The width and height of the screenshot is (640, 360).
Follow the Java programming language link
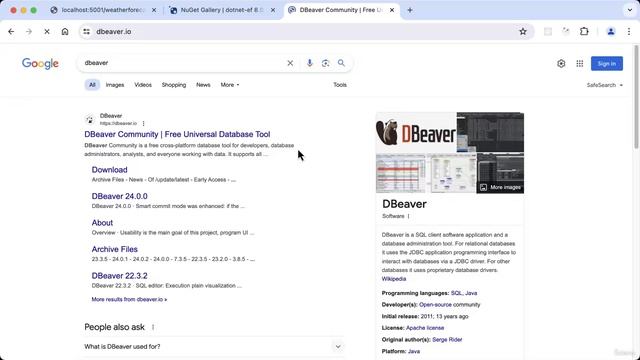[x=471, y=293]
